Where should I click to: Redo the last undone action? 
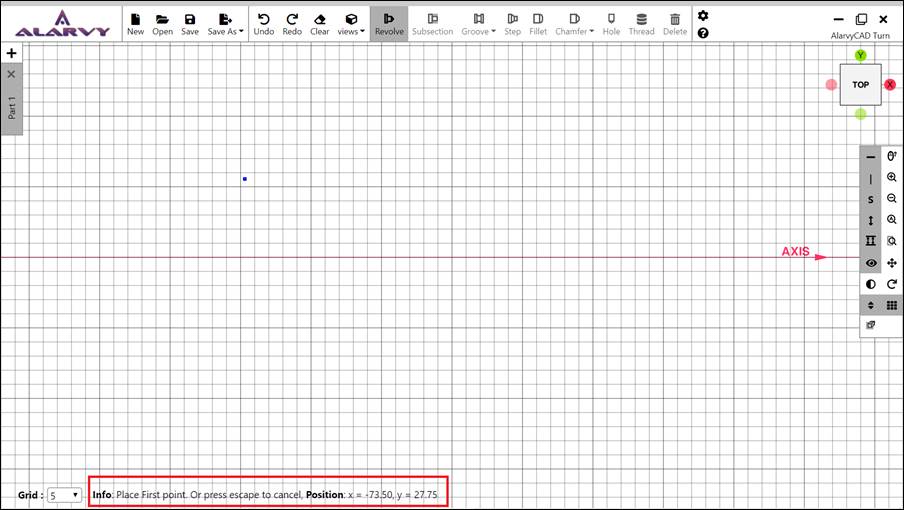click(292, 24)
